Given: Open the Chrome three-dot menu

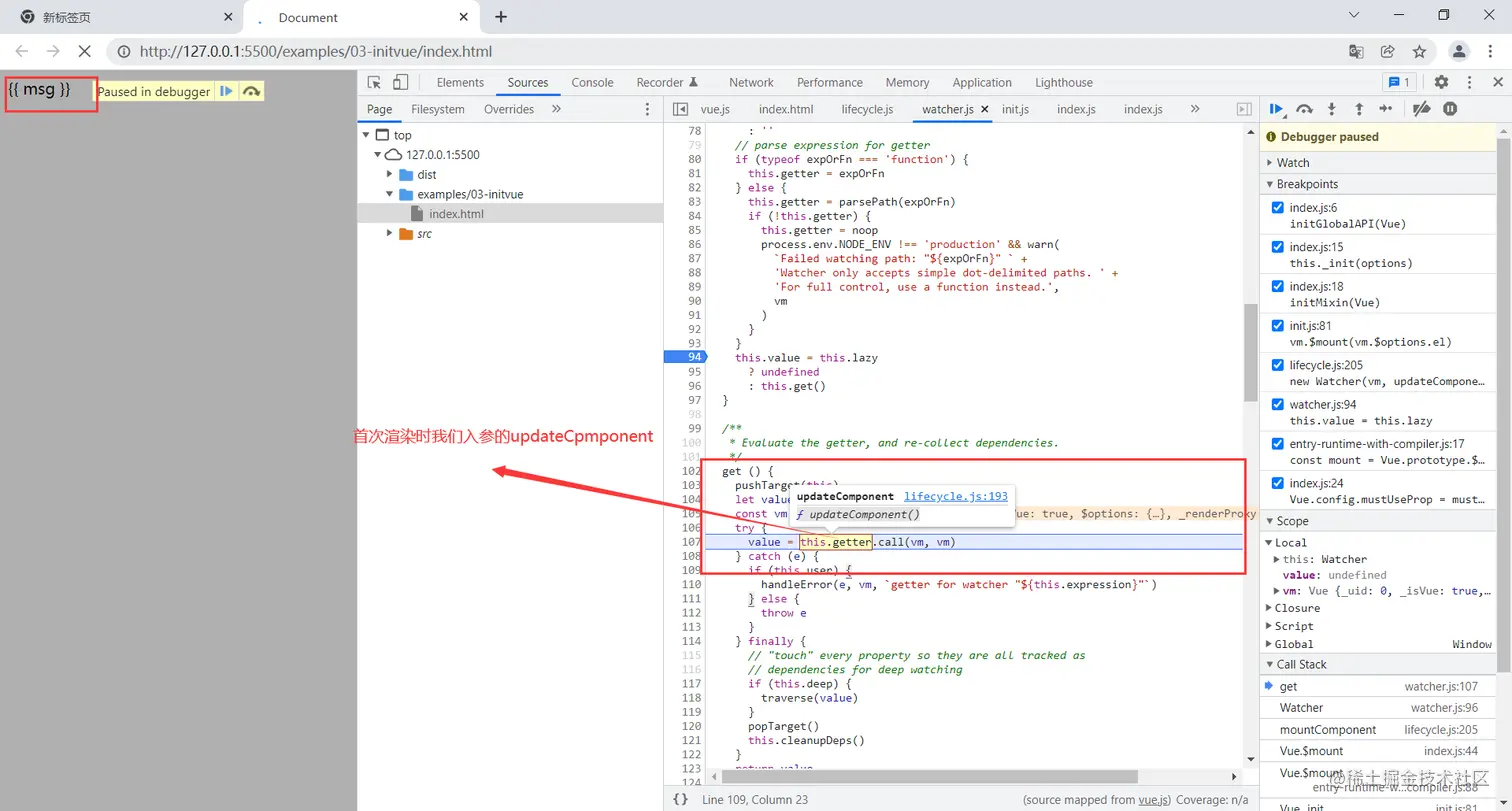Looking at the screenshot, I should [1492, 51].
